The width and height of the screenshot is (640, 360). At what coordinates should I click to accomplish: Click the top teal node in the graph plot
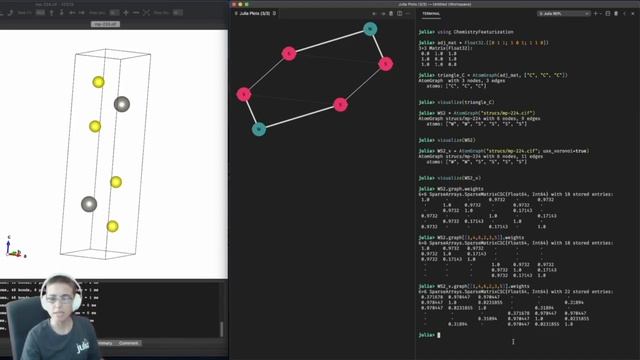tap(370, 29)
